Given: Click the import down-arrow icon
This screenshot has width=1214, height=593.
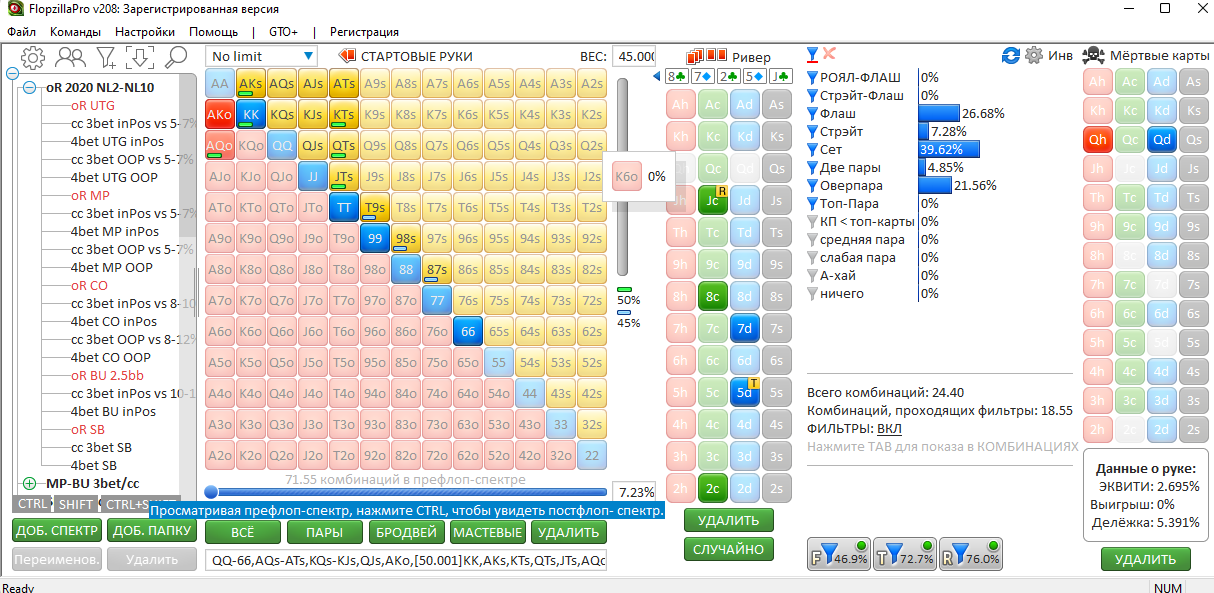Looking at the screenshot, I should 140,57.
